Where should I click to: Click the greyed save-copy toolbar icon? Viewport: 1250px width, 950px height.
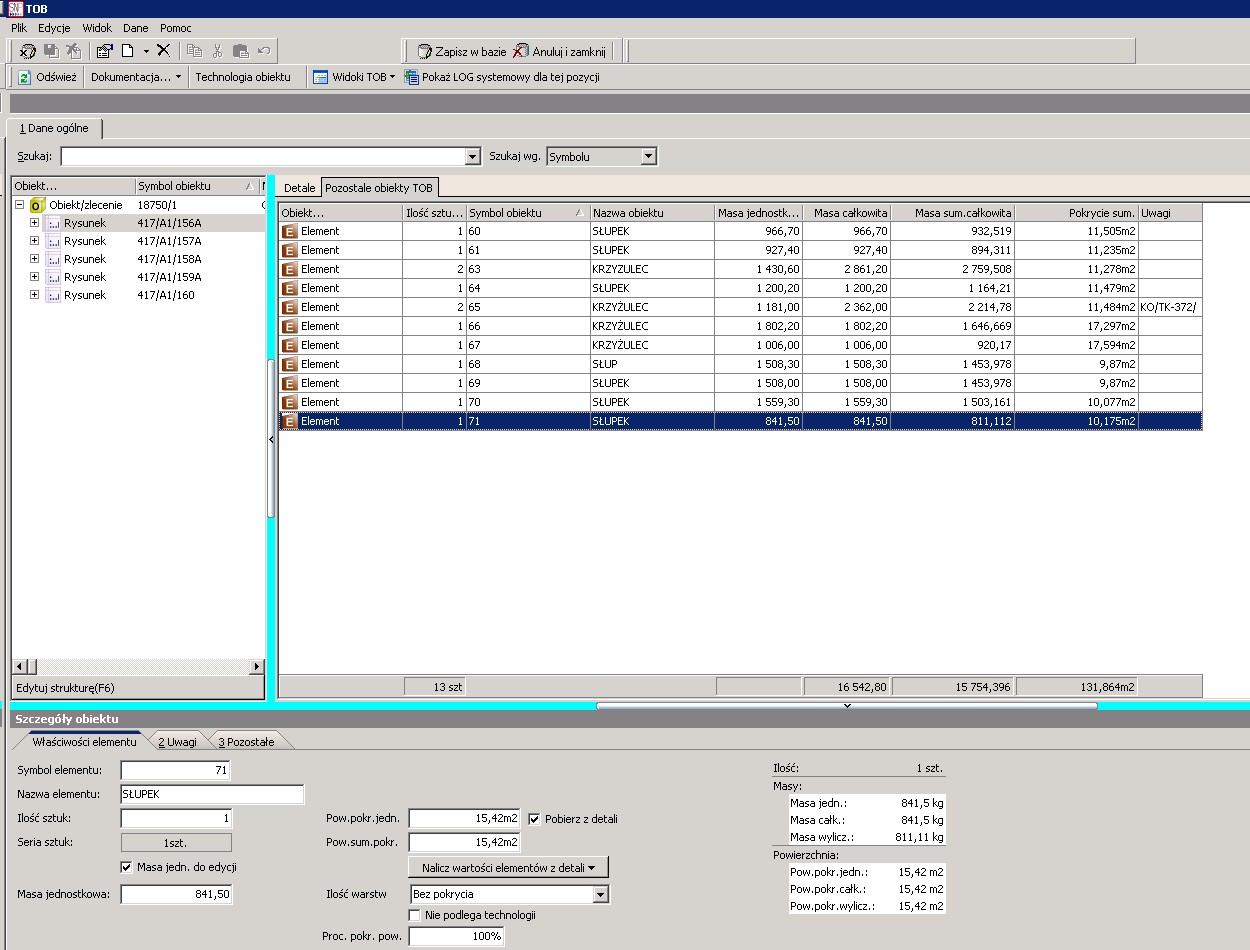click(51, 50)
